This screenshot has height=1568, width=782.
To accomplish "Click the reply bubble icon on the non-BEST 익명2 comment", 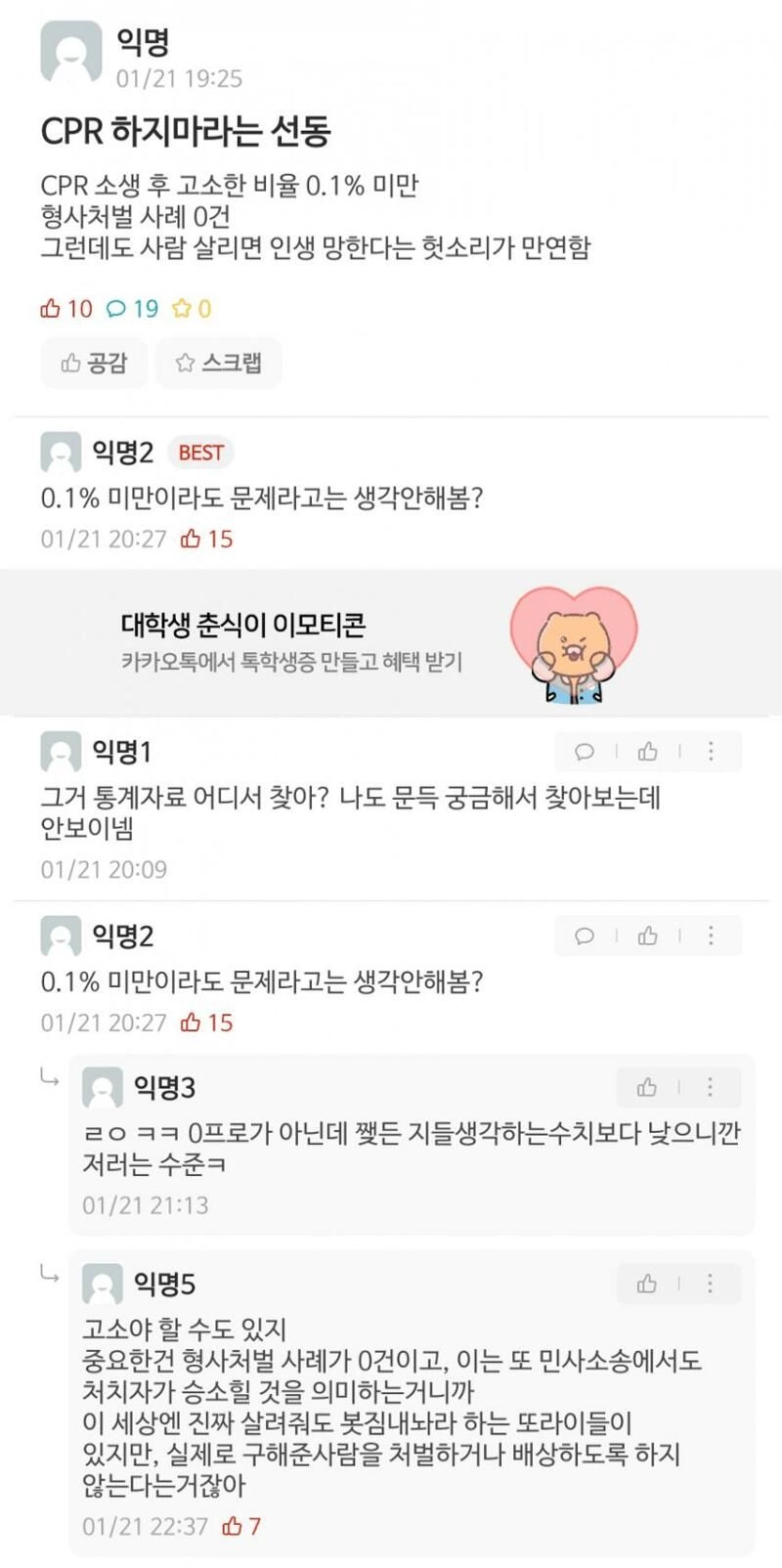I will (x=585, y=936).
